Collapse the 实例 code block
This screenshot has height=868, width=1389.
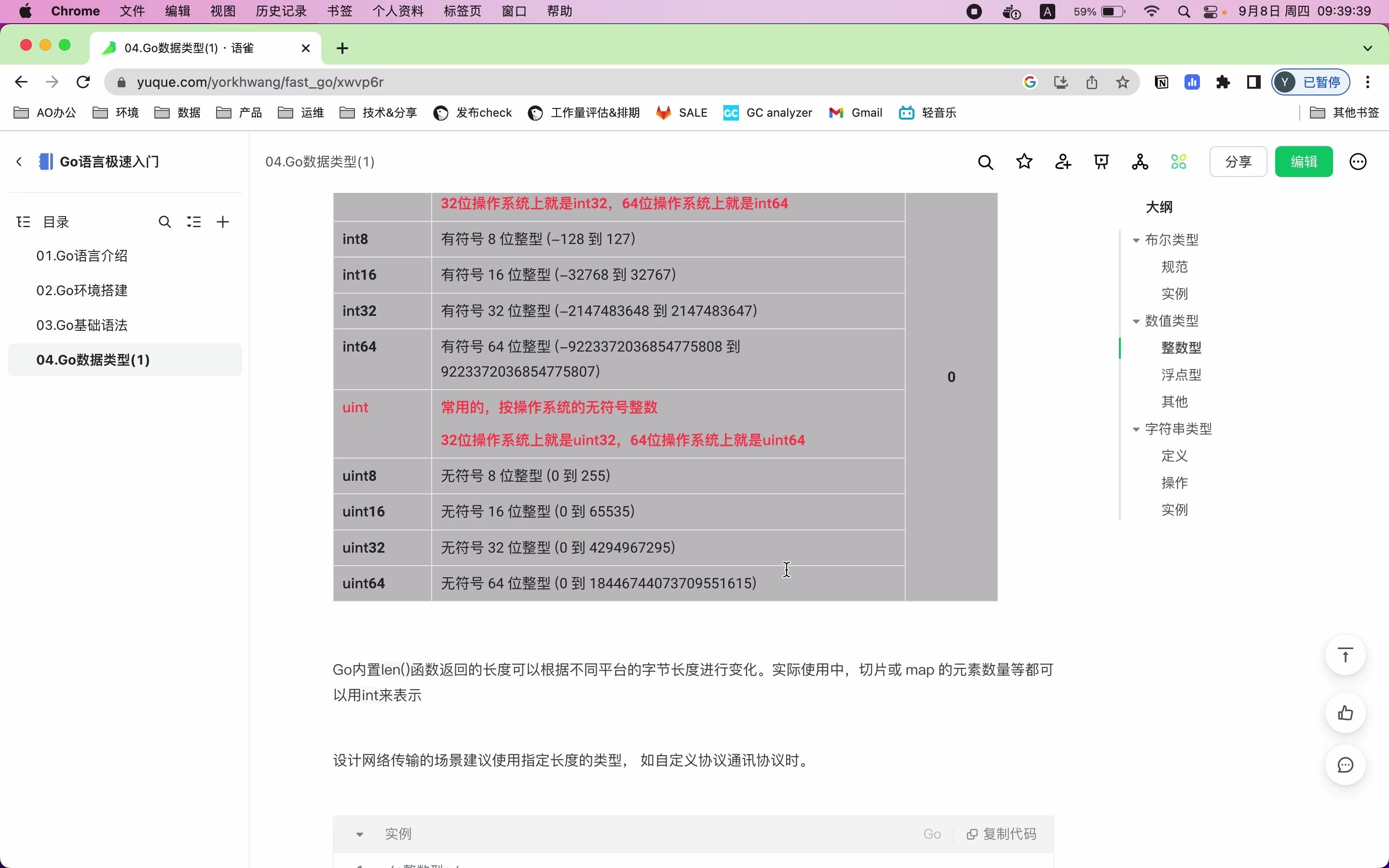pyautogui.click(x=360, y=834)
